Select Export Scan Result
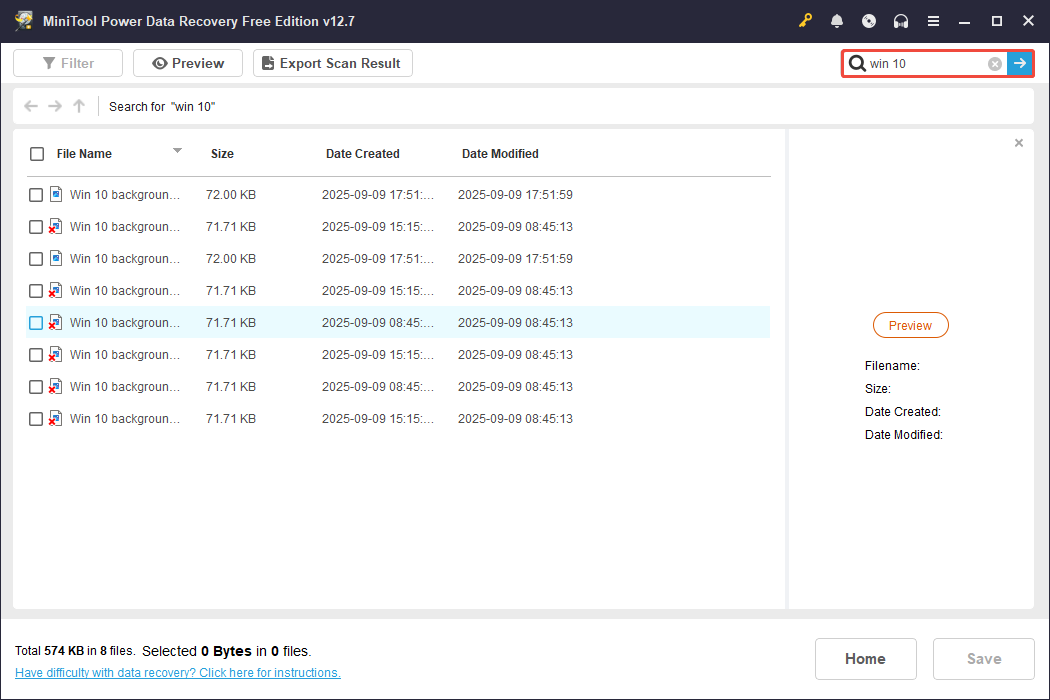Screen dimensions: 1050x700 coord(332,62)
